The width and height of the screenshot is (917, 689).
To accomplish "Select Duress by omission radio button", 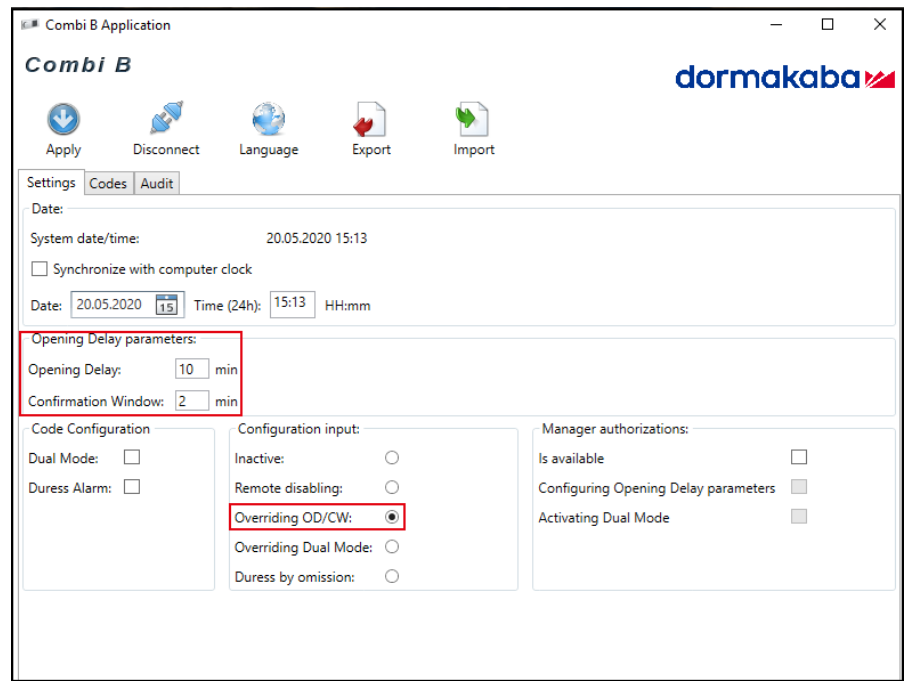I will pos(392,576).
